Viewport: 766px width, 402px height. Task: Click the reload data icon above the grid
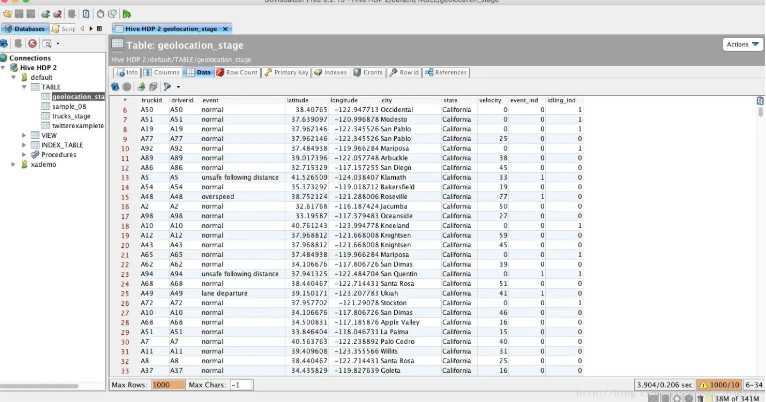click(x=115, y=86)
